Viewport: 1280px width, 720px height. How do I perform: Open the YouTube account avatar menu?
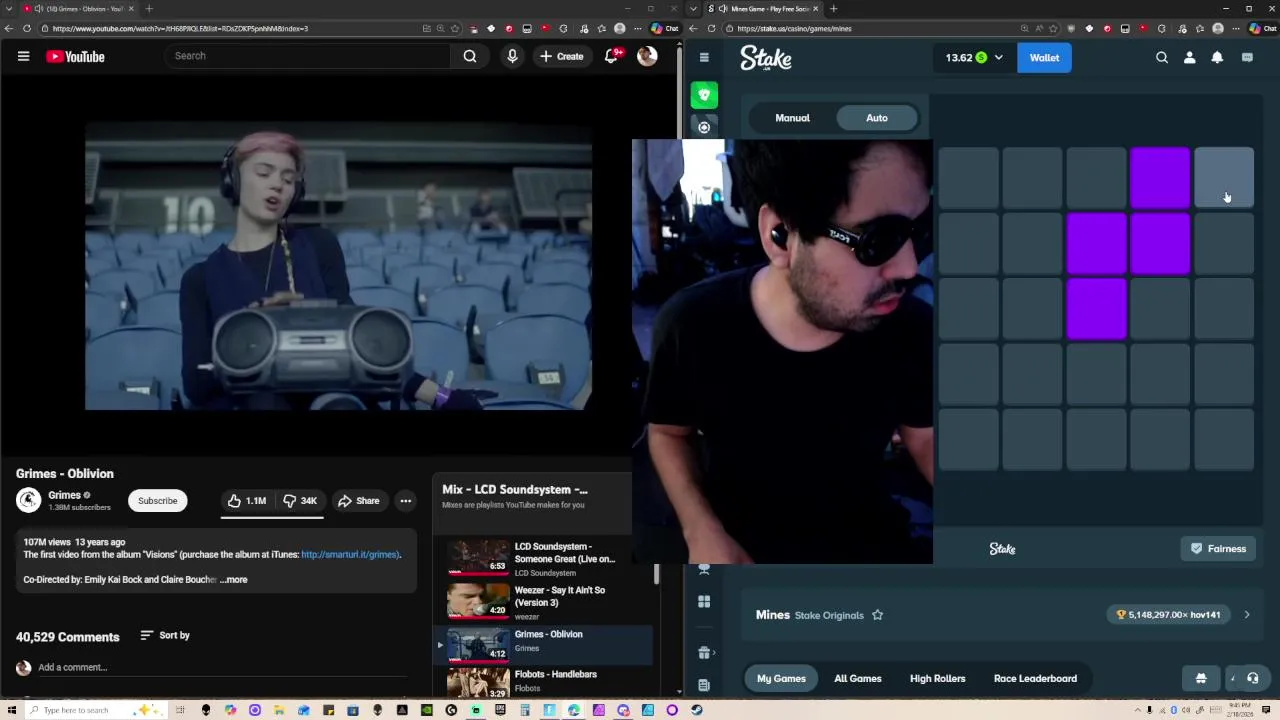(x=647, y=56)
